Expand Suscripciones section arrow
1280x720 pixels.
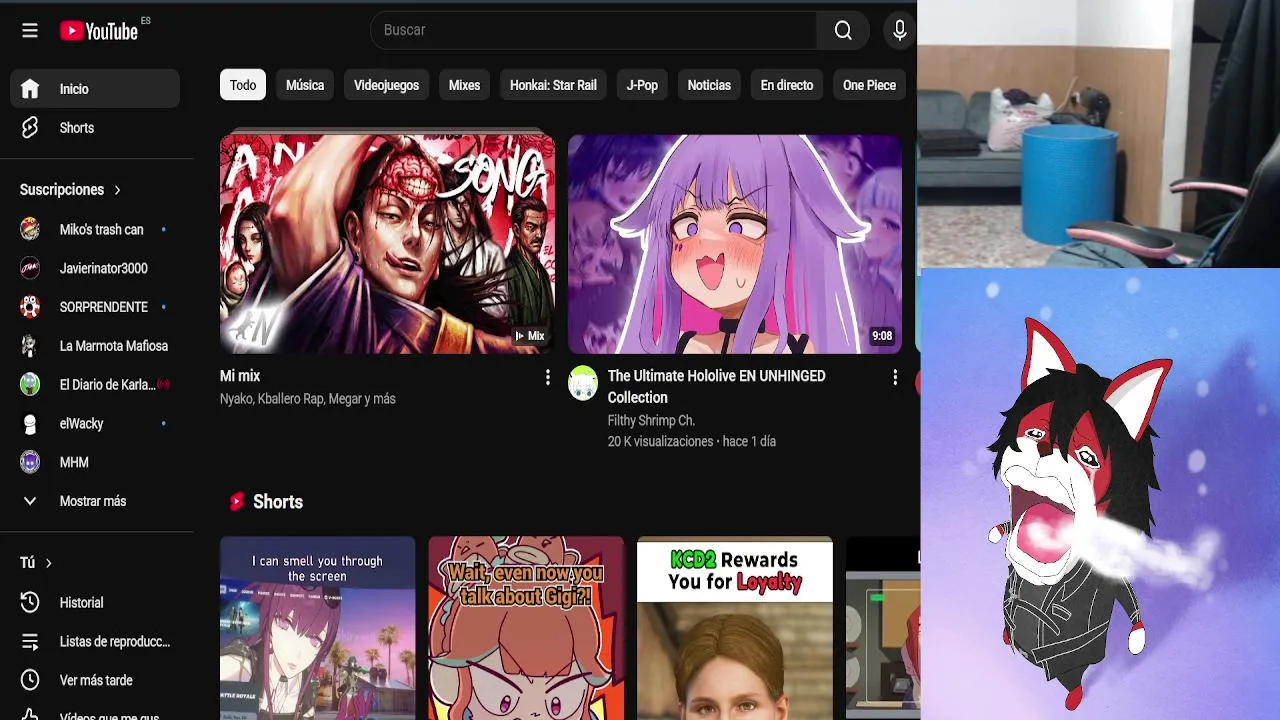click(117, 190)
